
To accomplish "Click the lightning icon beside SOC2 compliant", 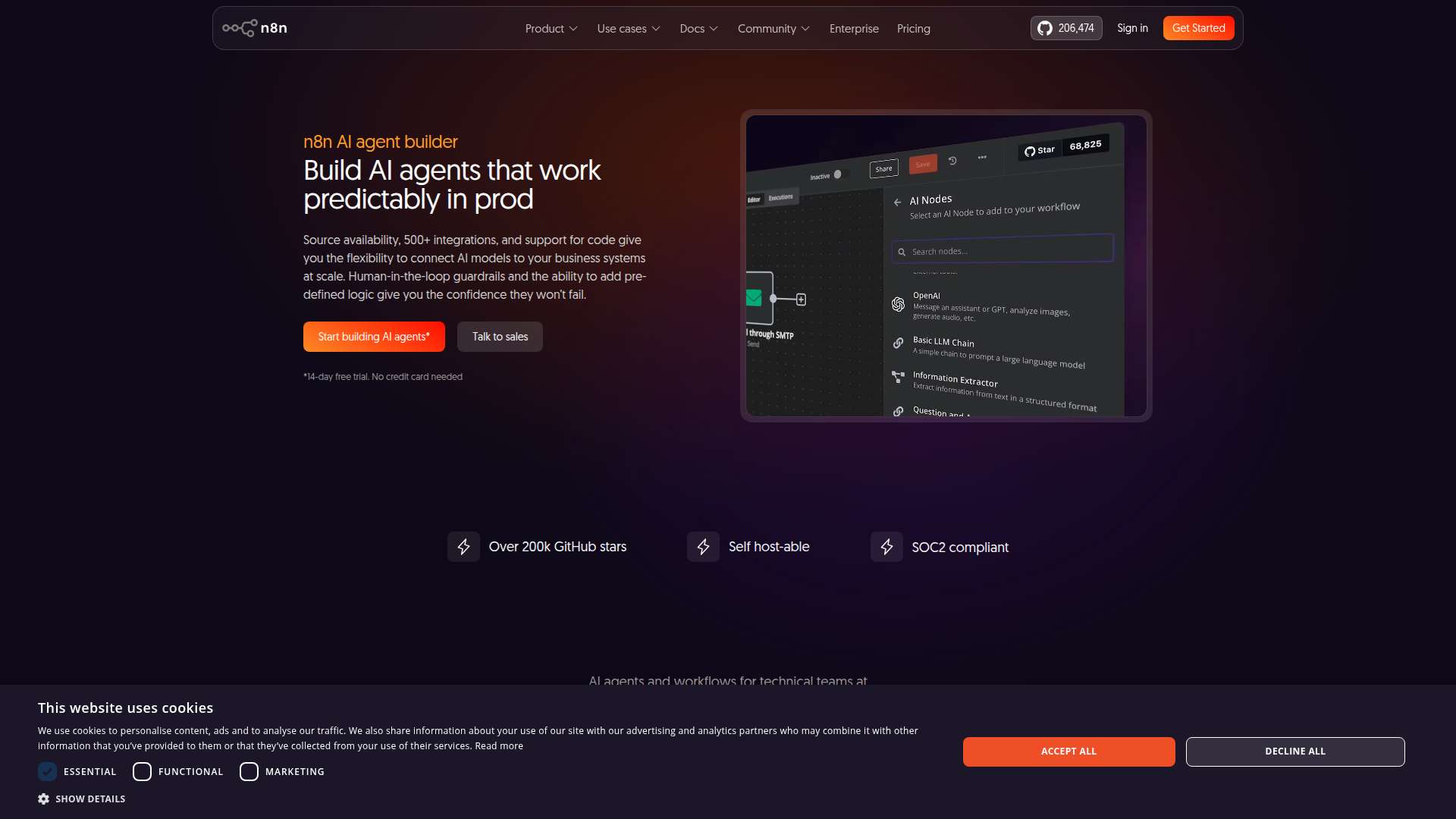I will point(886,547).
